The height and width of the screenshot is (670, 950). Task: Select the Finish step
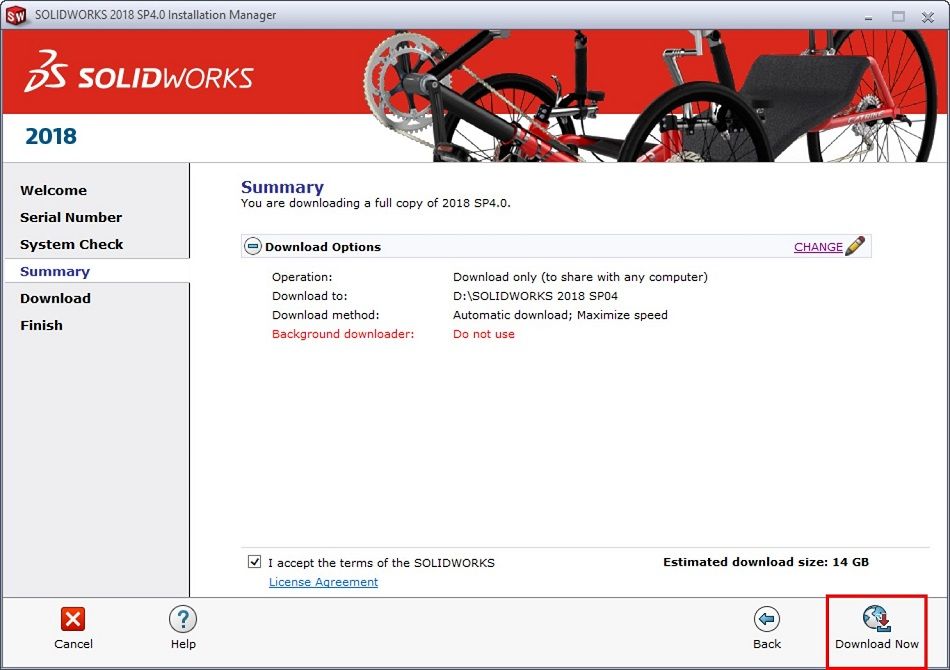[x=41, y=325]
